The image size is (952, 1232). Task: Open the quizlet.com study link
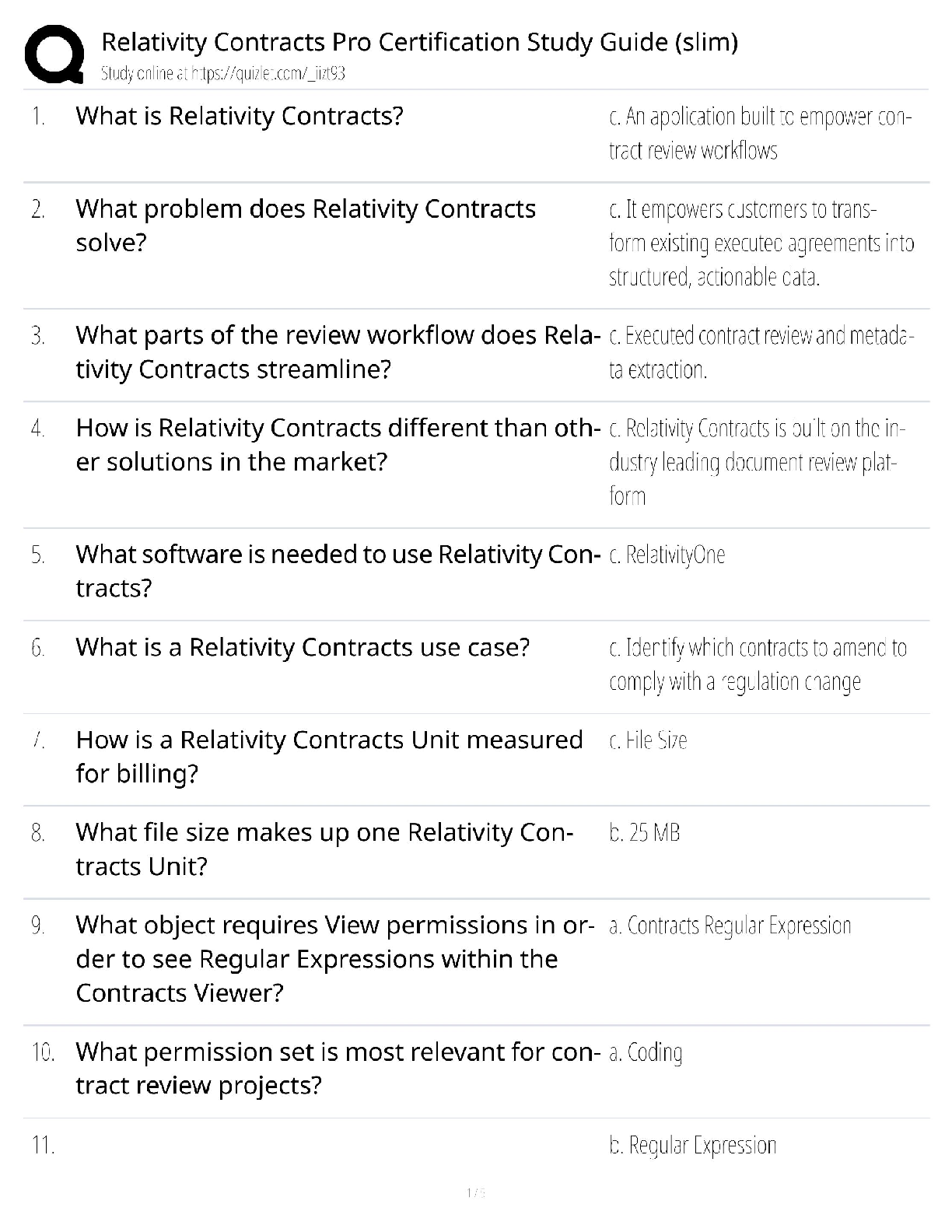pyautogui.click(x=222, y=74)
